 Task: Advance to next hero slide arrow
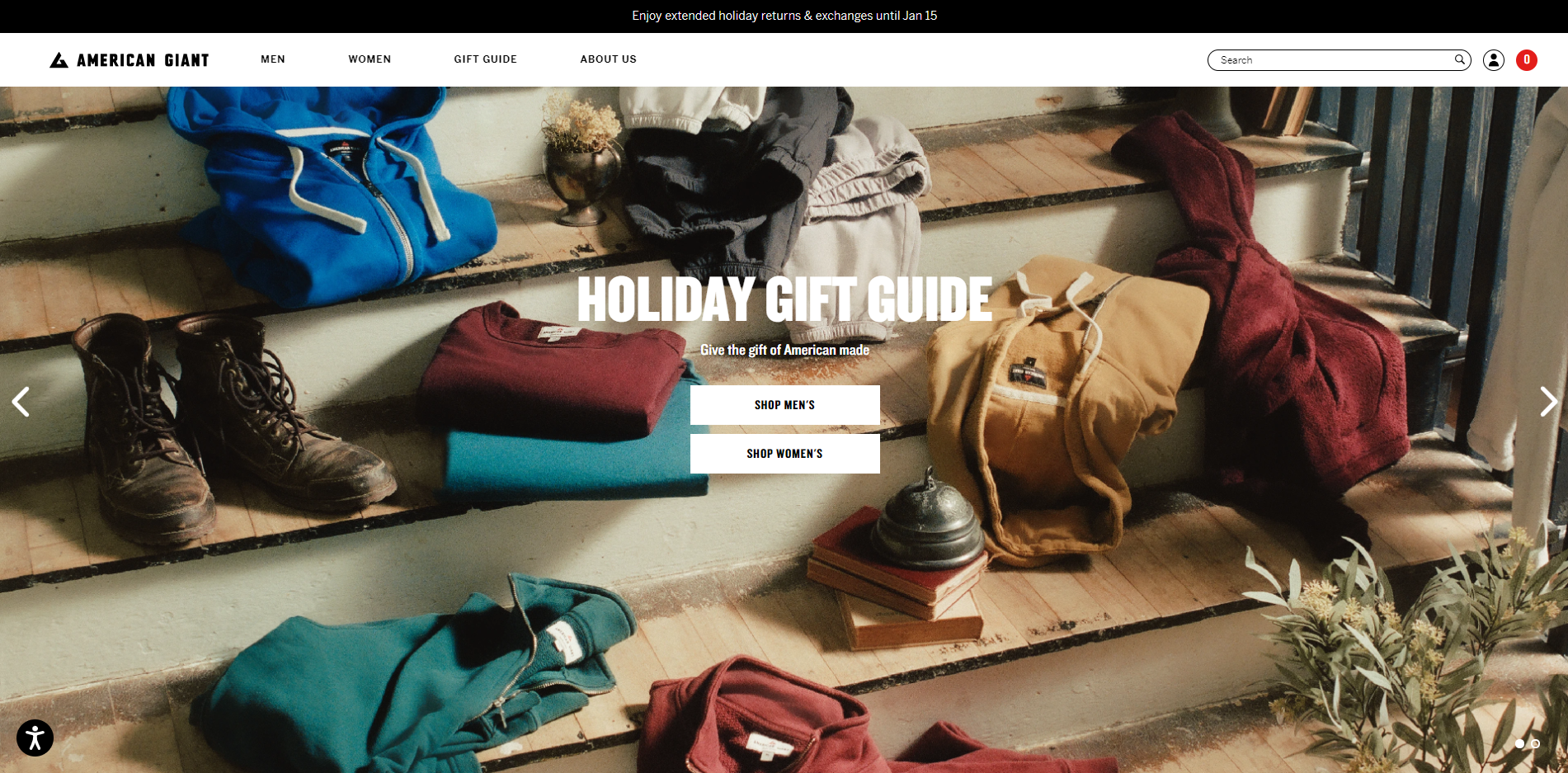pyautogui.click(x=1548, y=402)
